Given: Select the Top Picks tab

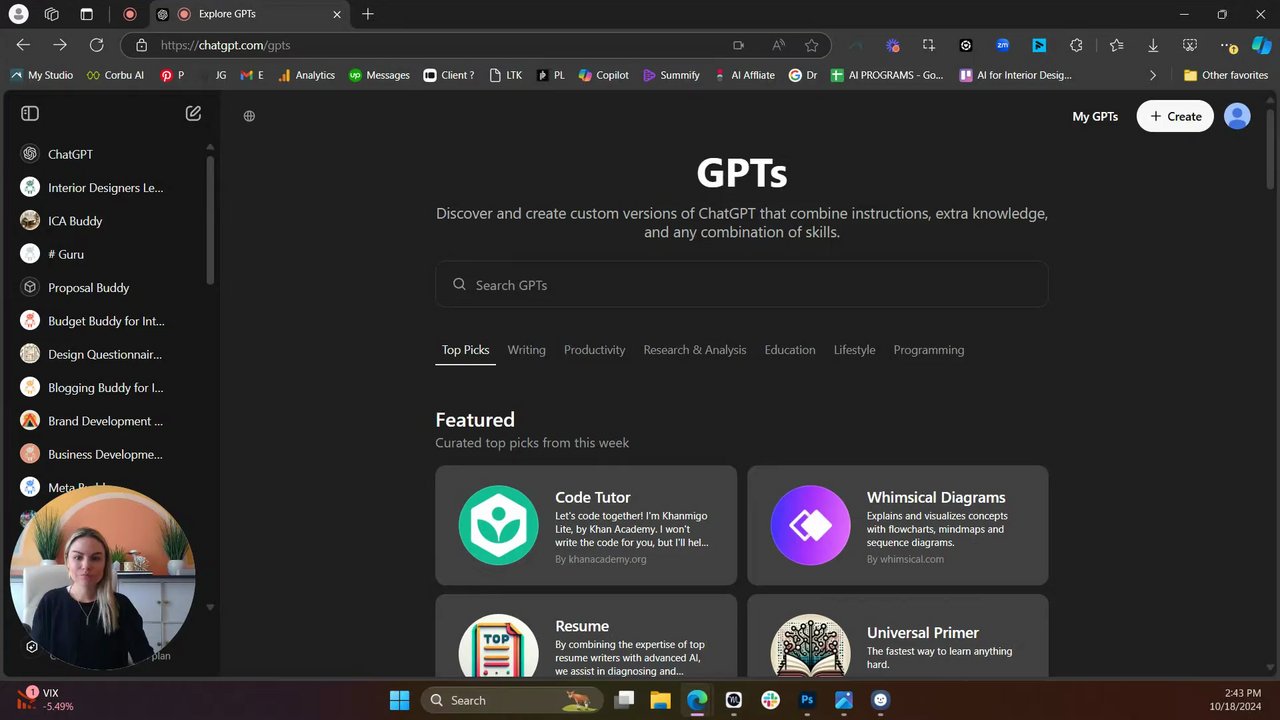Looking at the screenshot, I should (x=465, y=350).
